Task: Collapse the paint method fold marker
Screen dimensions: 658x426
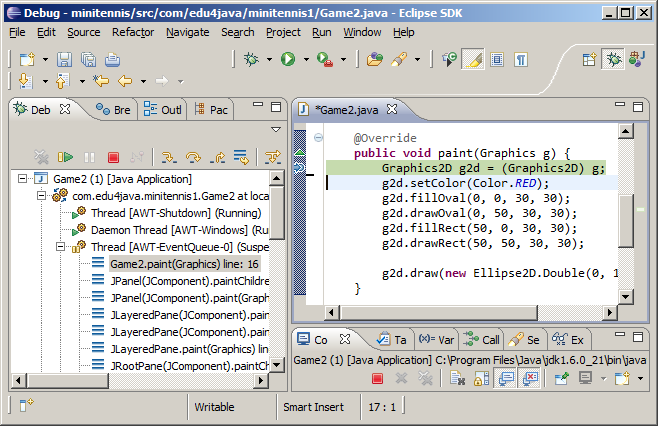Action: (319, 137)
